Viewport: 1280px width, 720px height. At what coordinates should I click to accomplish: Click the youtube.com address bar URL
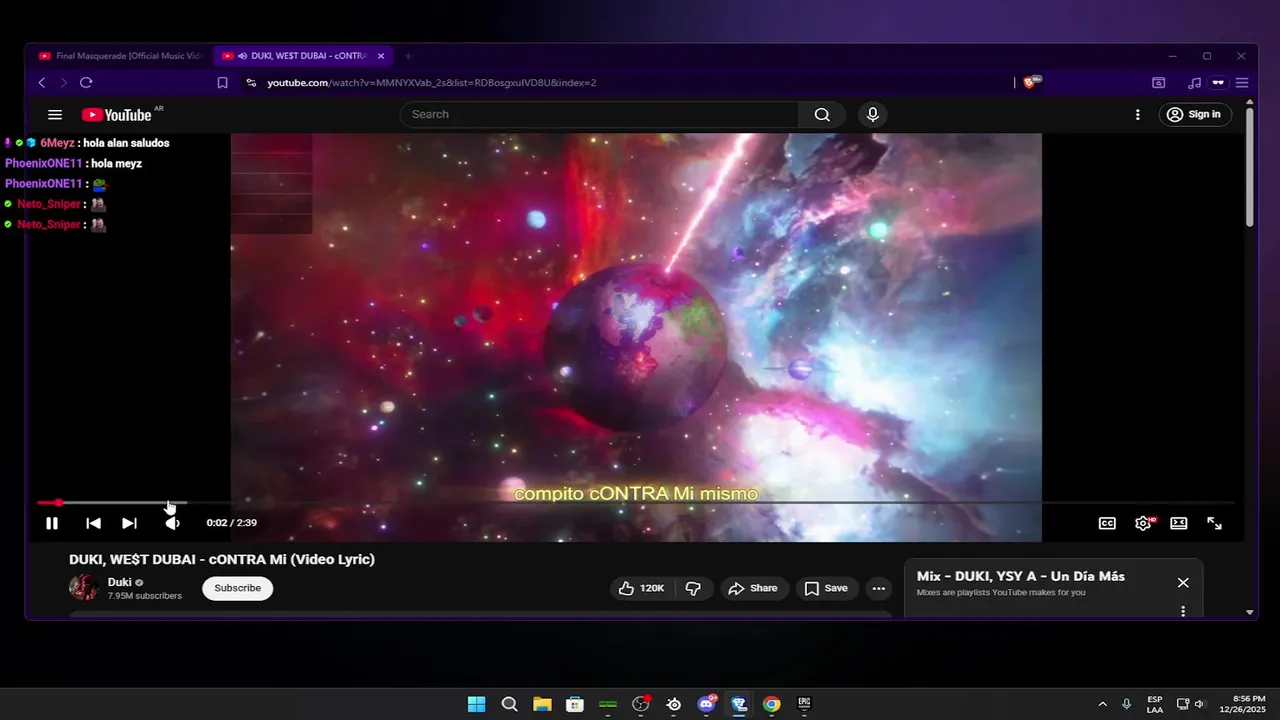[x=432, y=83]
